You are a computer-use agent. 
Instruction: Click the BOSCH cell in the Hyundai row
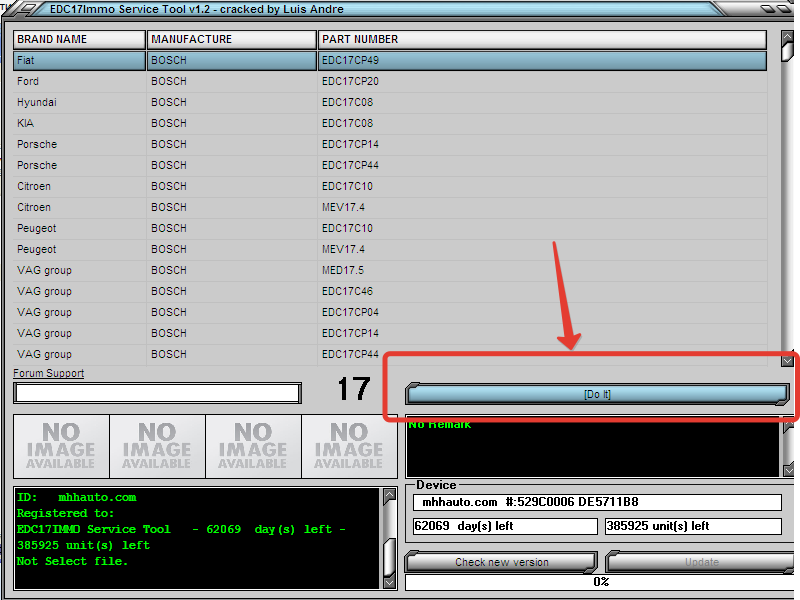pos(232,102)
